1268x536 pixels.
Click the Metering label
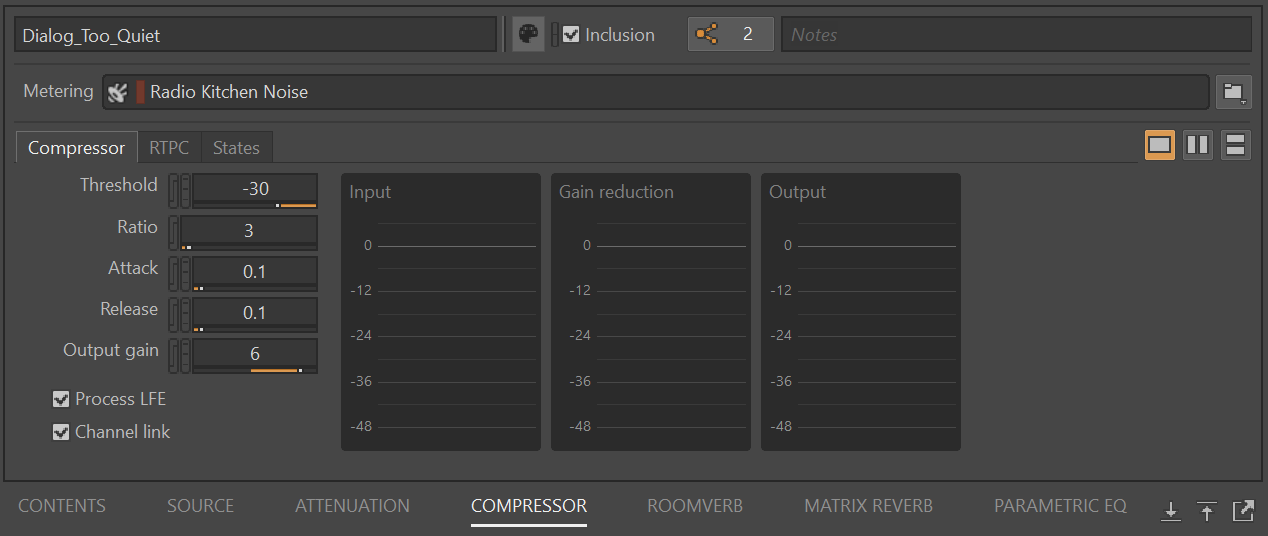point(58,91)
